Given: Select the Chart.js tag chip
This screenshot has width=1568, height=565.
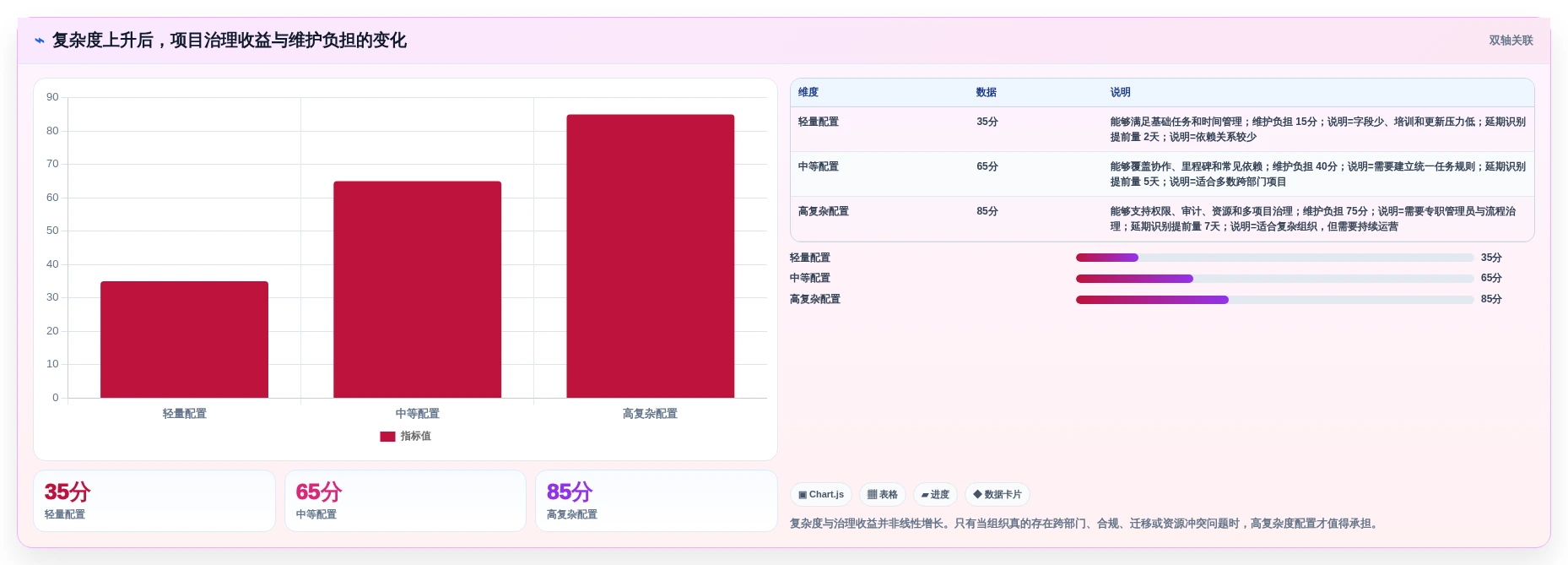Looking at the screenshot, I should point(820,495).
